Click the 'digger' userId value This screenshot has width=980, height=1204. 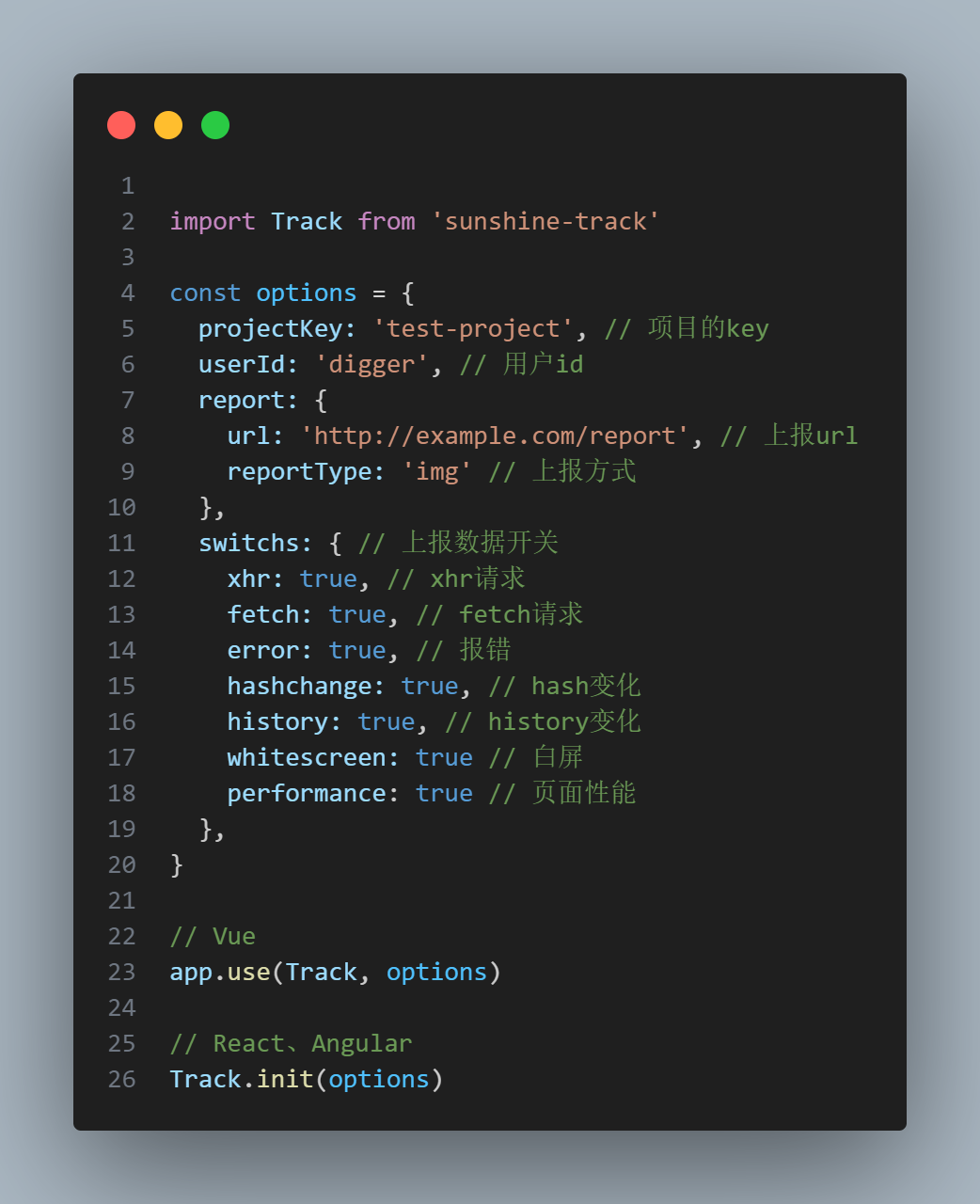click(x=371, y=364)
